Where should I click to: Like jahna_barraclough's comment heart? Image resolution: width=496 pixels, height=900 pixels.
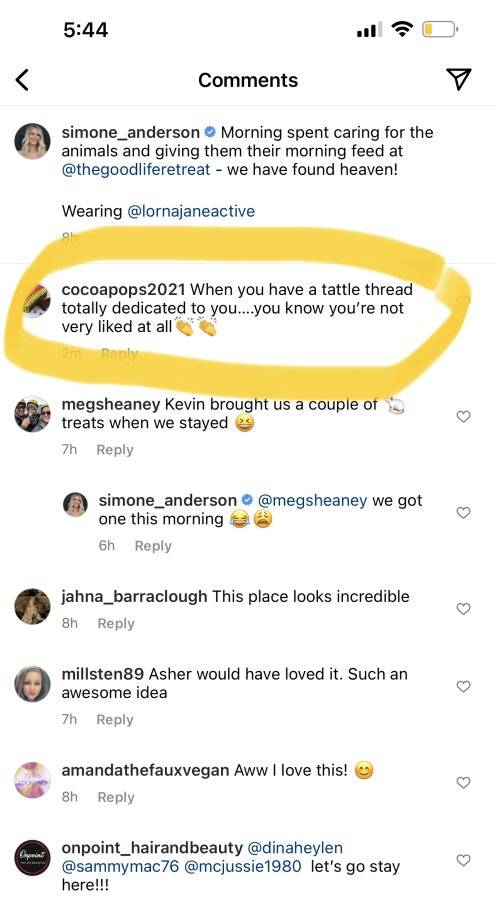(x=463, y=608)
